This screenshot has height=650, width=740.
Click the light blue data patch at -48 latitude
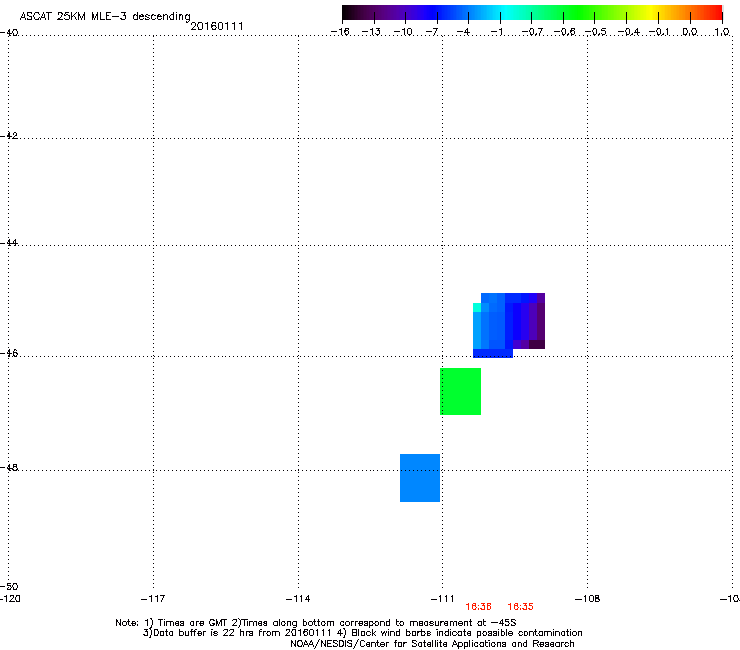420,478
